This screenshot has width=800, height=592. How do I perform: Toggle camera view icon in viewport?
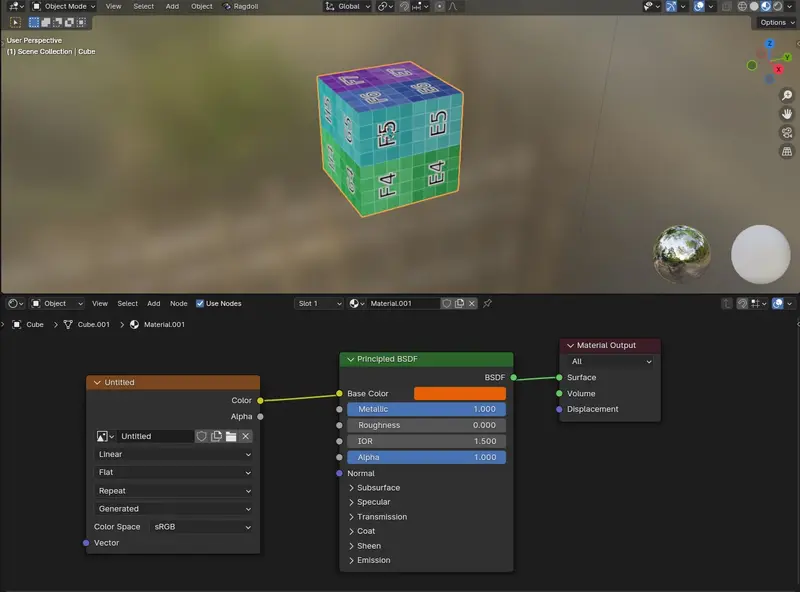click(x=787, y=132)
